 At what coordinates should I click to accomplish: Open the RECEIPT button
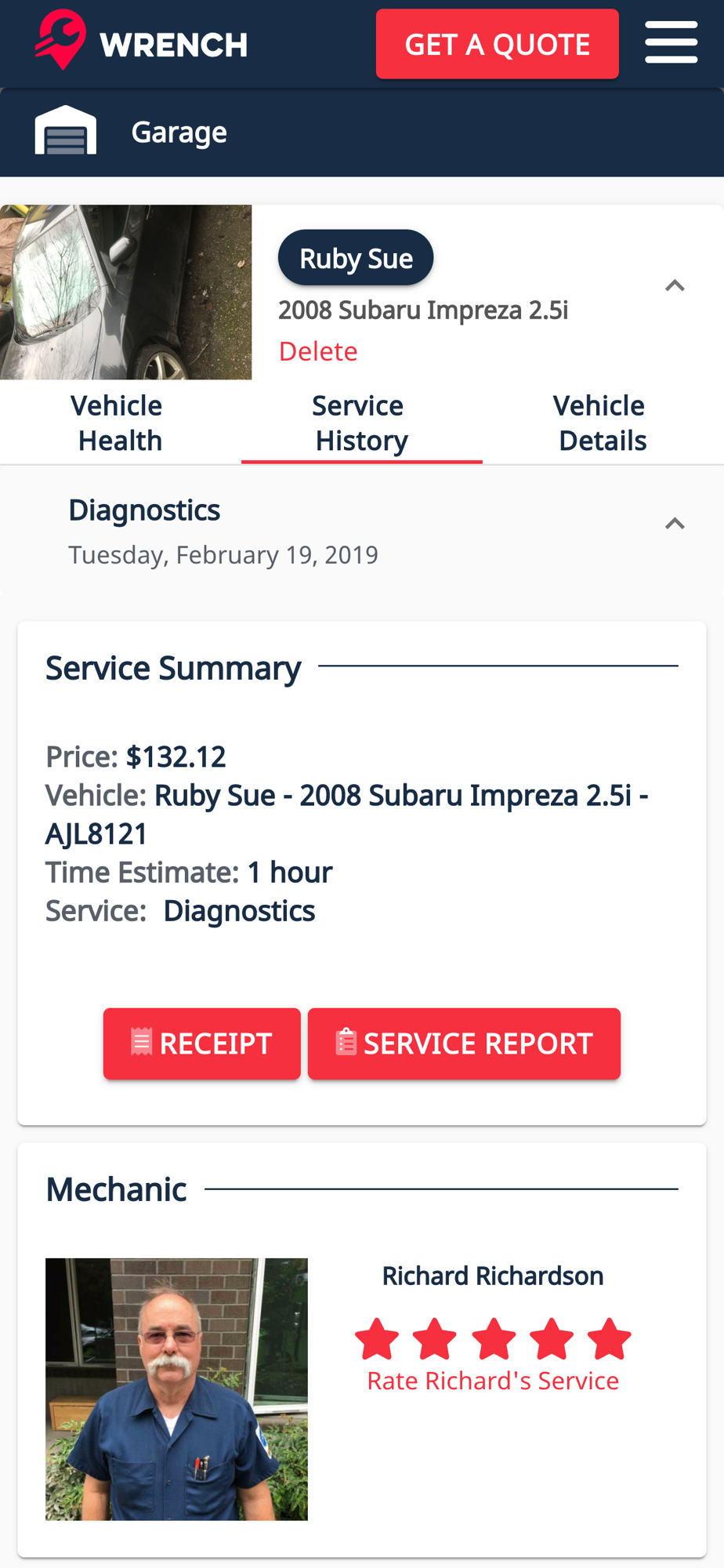point(202,1044)
